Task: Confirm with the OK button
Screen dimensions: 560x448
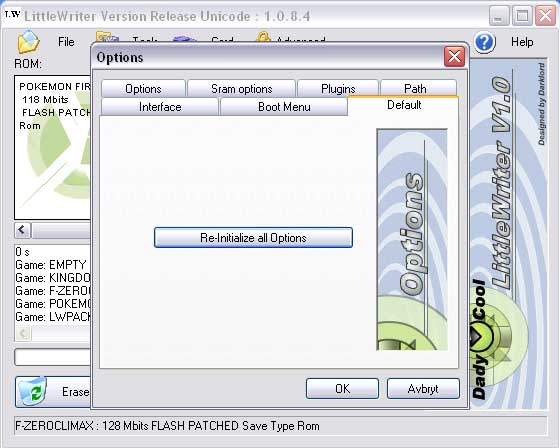Action: pyautogui.click(x=342, y=388)
